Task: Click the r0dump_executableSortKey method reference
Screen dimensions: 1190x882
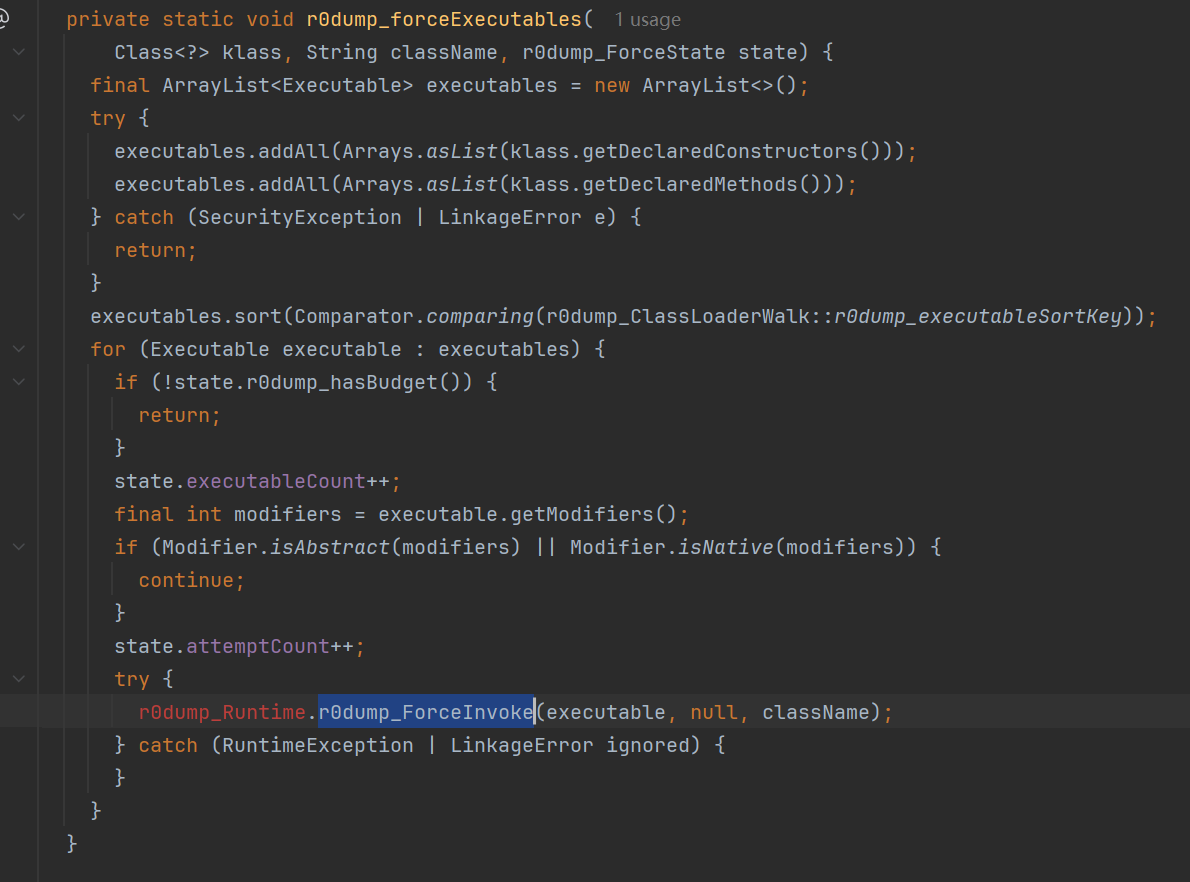Action: 978,317
